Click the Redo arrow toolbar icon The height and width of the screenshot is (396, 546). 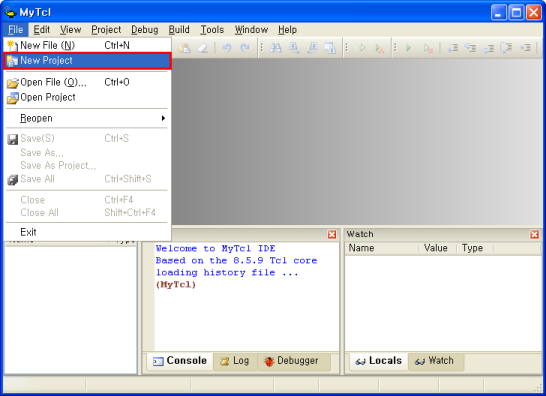click(x=245, y=48)
